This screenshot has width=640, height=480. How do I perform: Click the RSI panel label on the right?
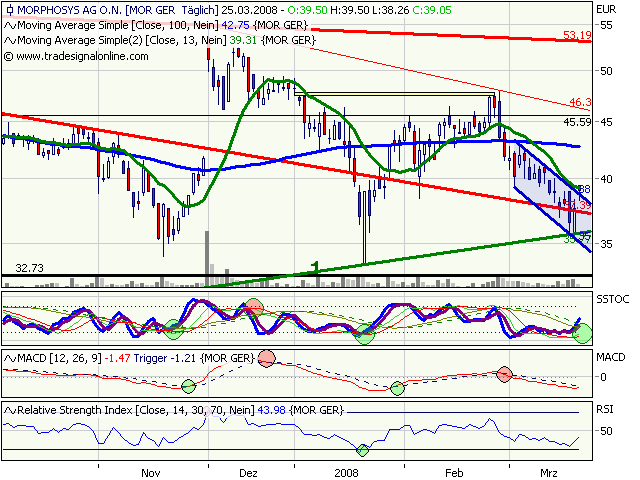coord(605,409)
